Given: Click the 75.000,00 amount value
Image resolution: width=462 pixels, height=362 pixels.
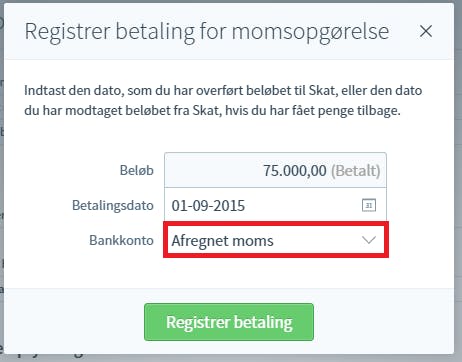Looking at the screenshot, I should 295,171.
